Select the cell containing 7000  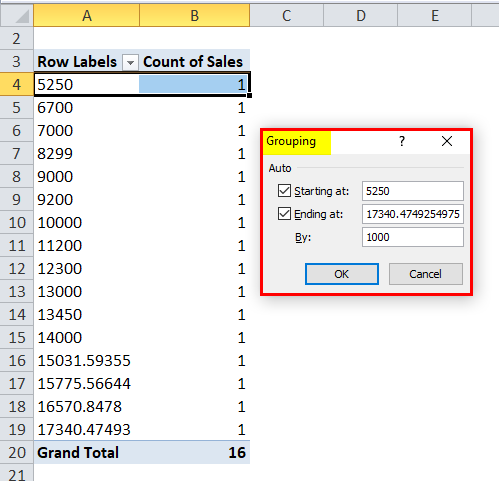[x=87, y=131]
